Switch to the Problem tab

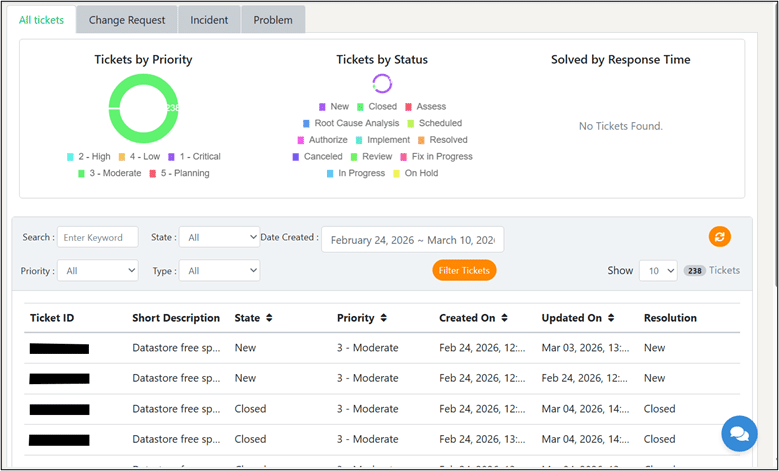[273, 20]
